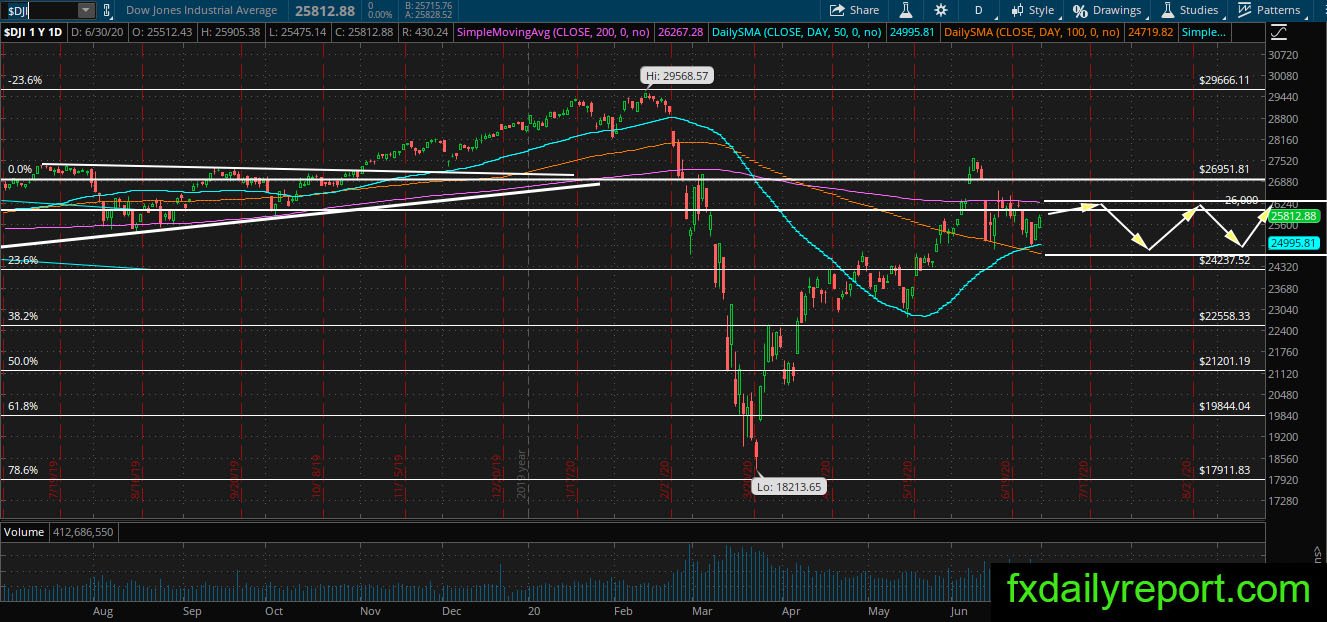
Task: Click the $DJI symbol input field
Action: click(38, 10)
